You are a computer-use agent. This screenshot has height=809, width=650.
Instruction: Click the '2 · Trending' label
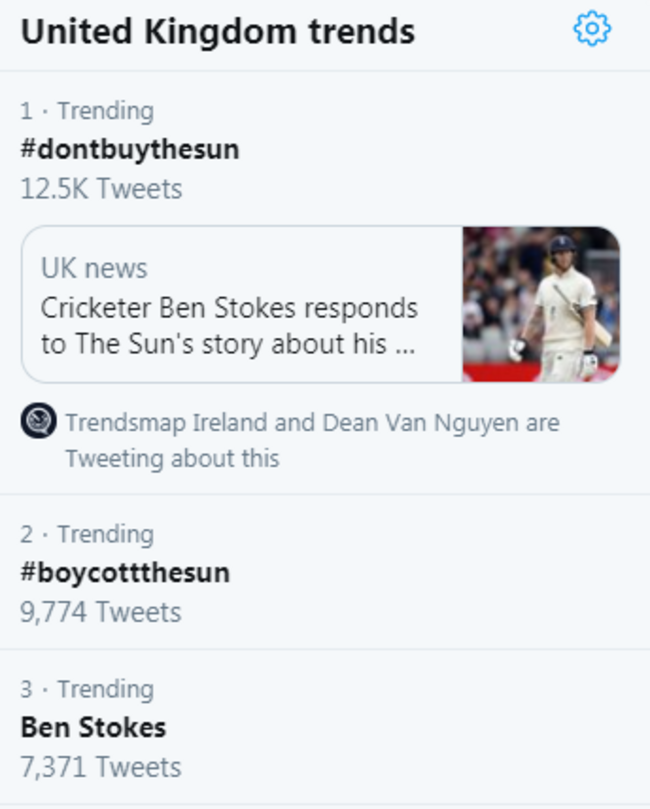click(x=87, y=534)
